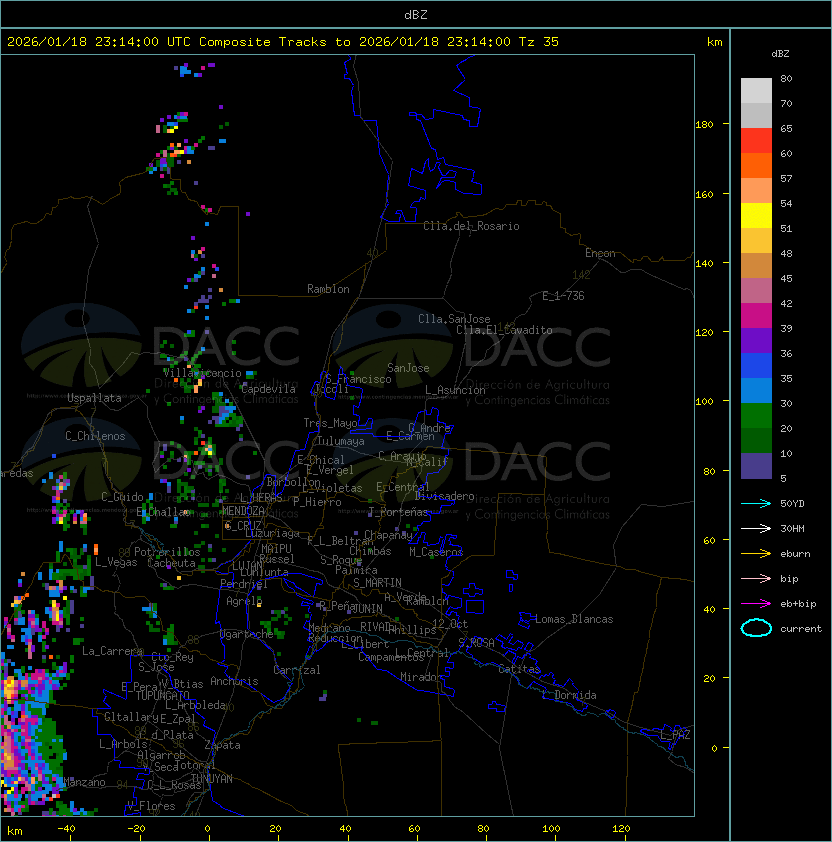Select the Clla.El_Cavadito map label
Viewport: 832px width, 842px height.
(504, 330)
